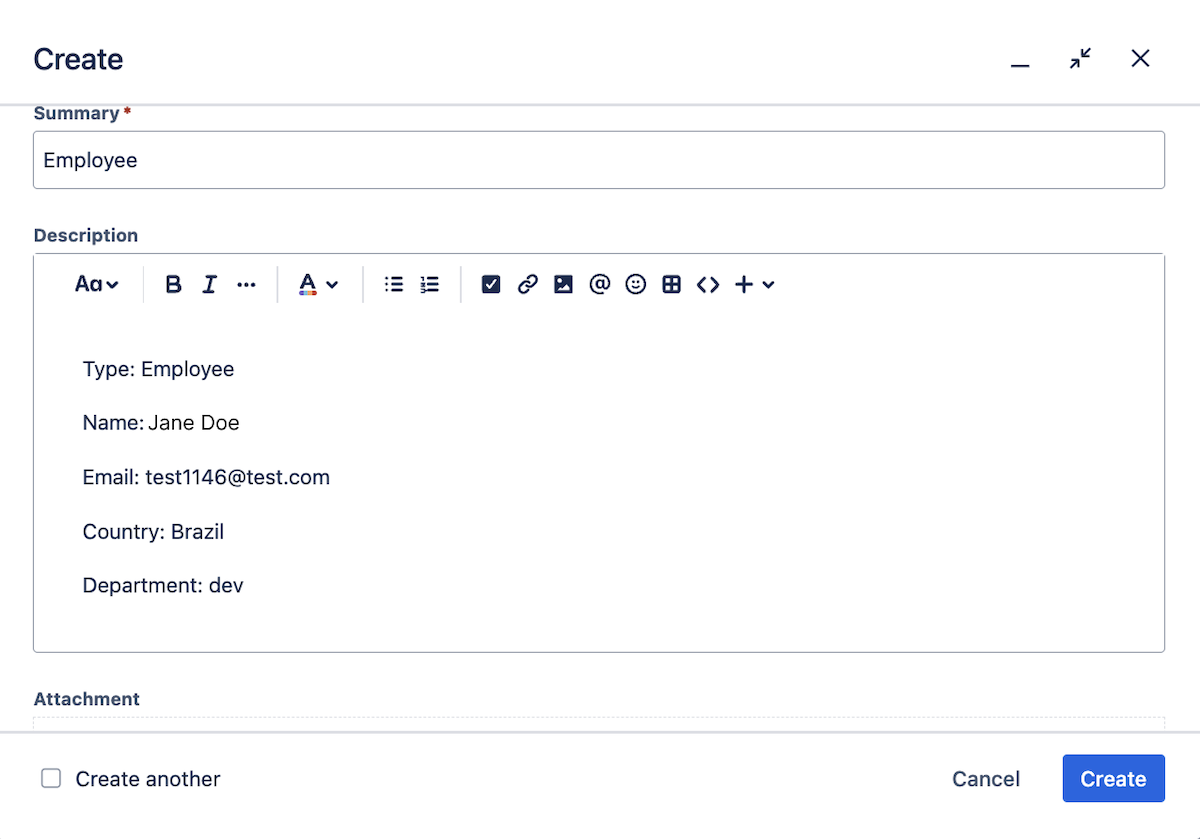Insert an image or media file

(563, 284)
